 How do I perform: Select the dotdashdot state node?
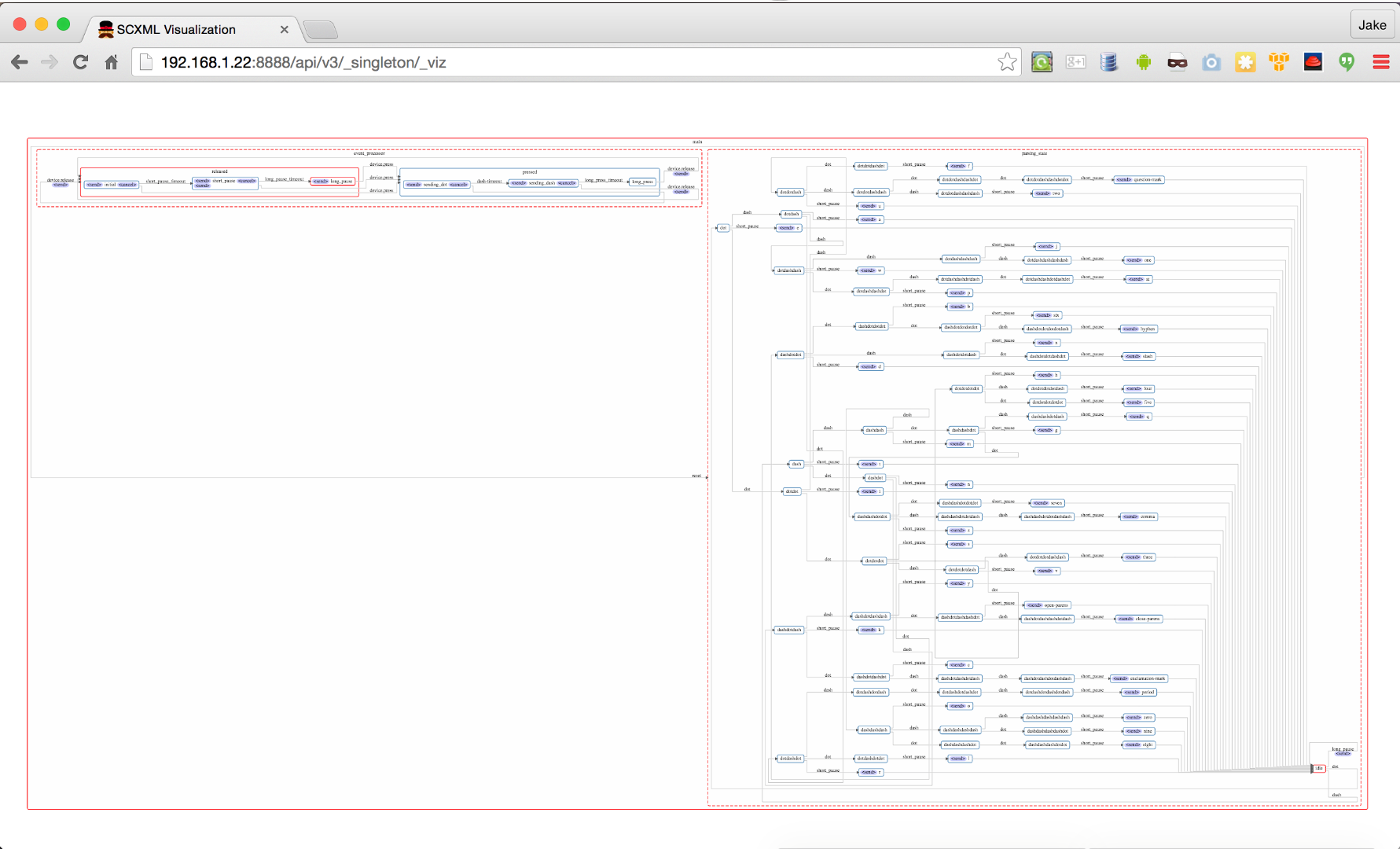[791, 759]
